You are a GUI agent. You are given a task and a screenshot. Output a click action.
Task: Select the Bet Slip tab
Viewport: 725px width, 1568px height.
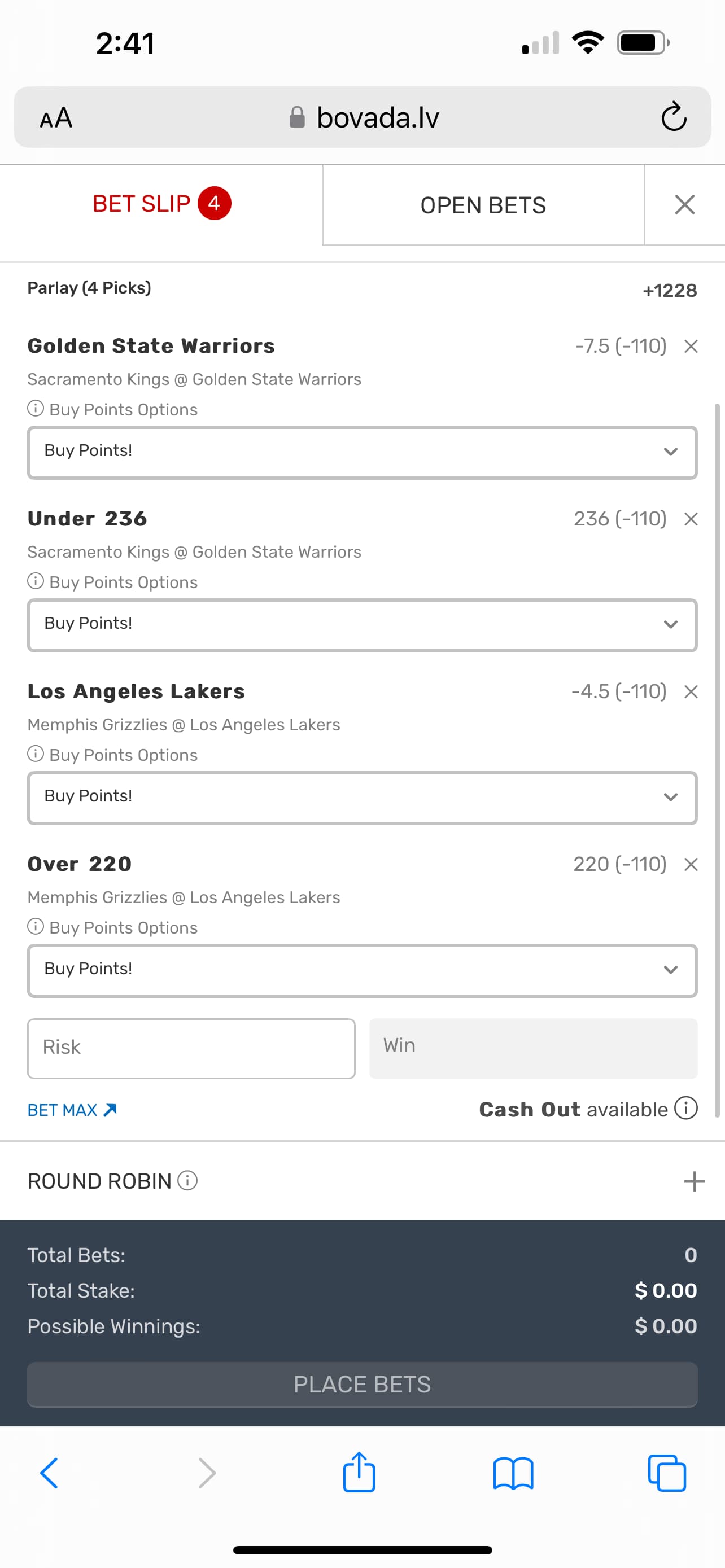(x=161, y=204)
